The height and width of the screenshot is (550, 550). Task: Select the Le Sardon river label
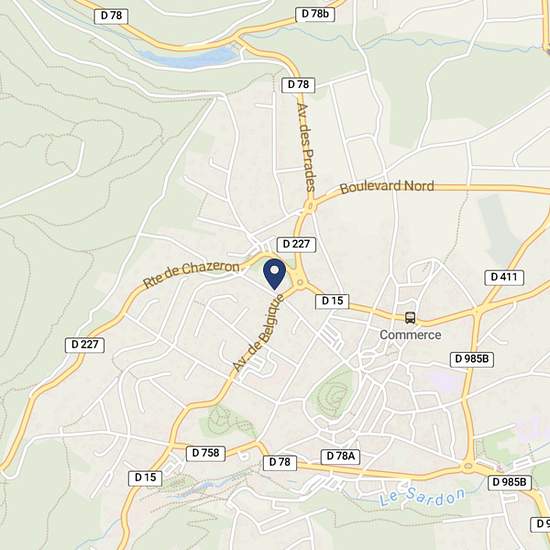[x=422, y=497]
